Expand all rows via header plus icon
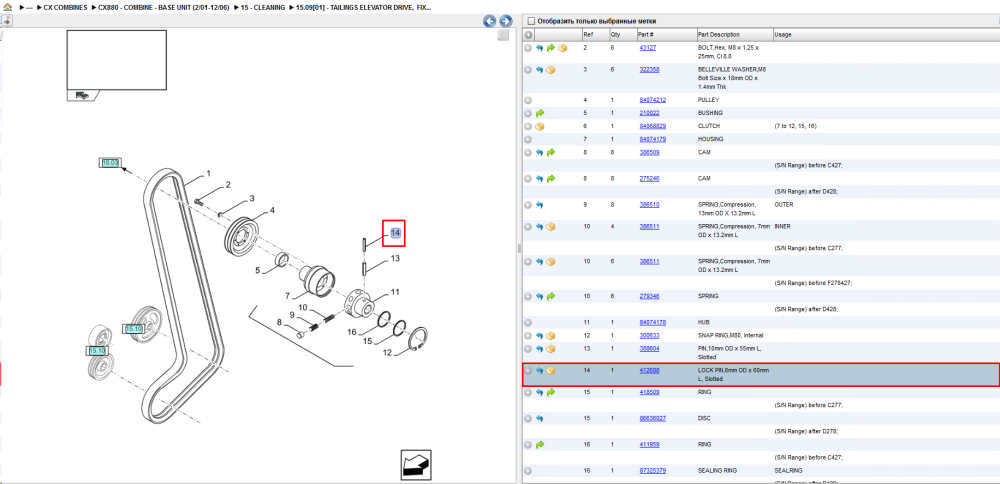 [x=528, y=34]
